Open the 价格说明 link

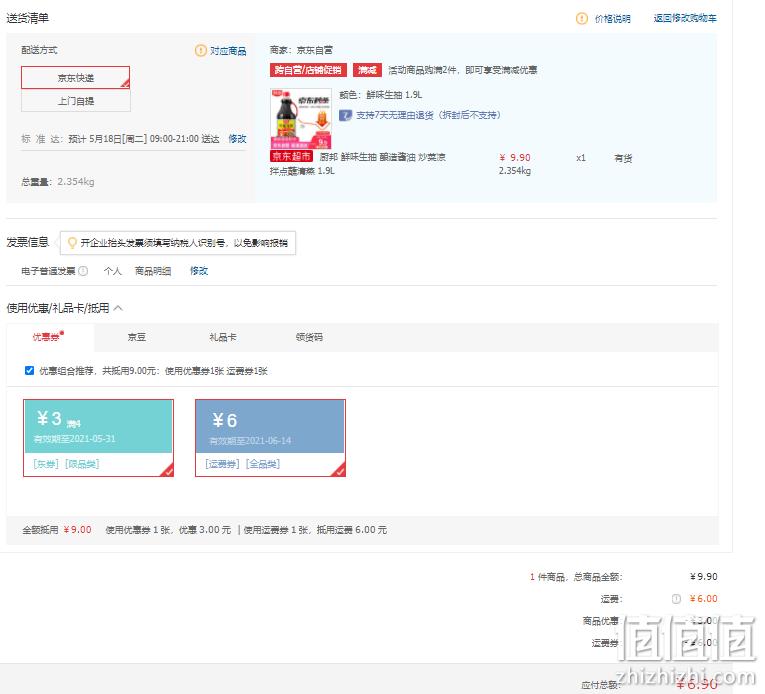click(612, 19)
